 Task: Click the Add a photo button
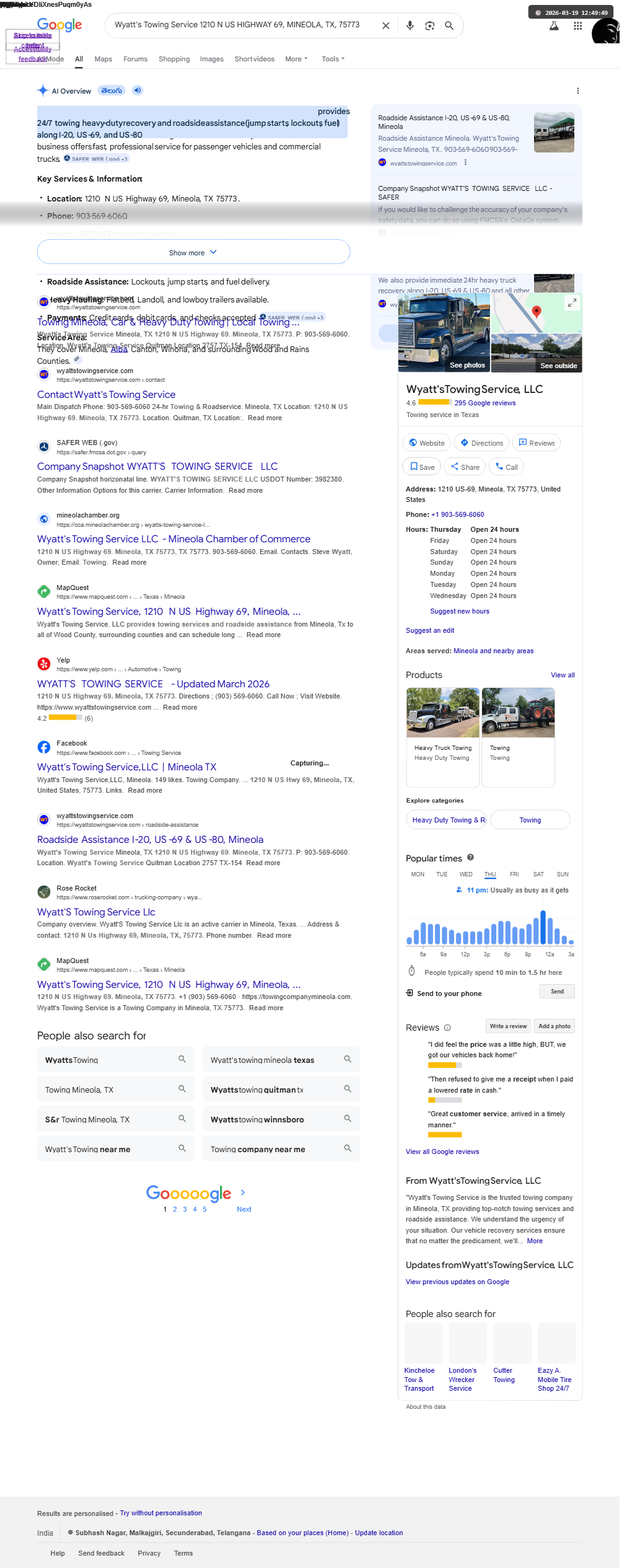tap(555, 1026)
